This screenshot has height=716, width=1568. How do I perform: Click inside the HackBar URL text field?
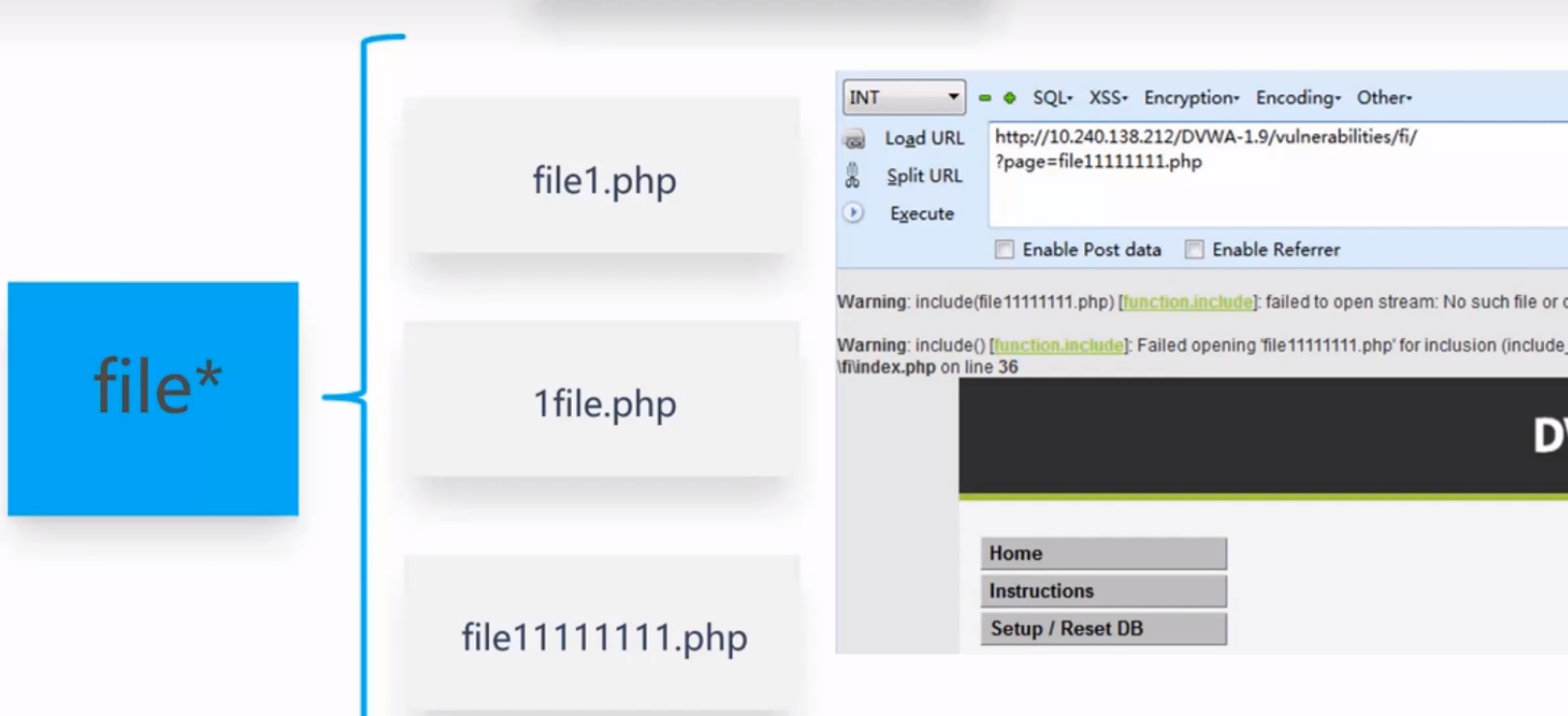pyautogui.click(x=1277, y=175)
